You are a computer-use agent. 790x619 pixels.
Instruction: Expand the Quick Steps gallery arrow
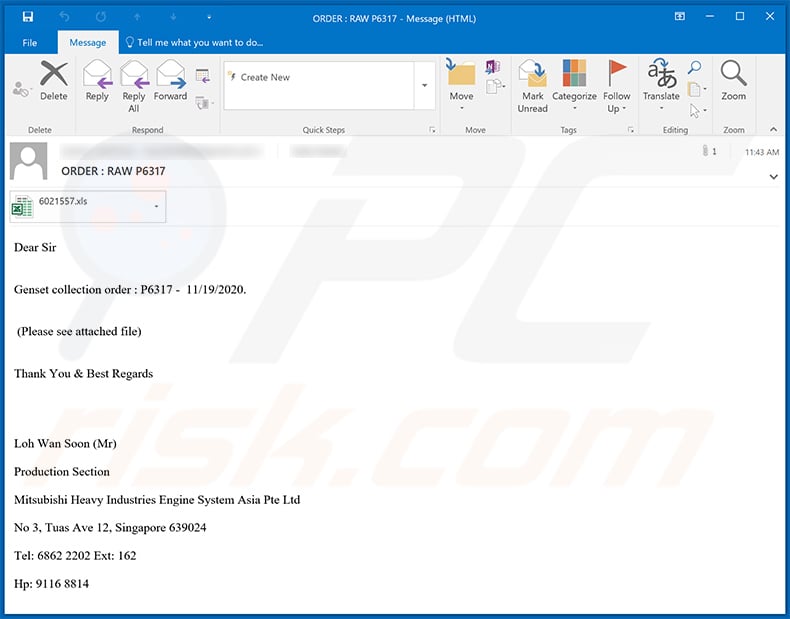[425, 85]
